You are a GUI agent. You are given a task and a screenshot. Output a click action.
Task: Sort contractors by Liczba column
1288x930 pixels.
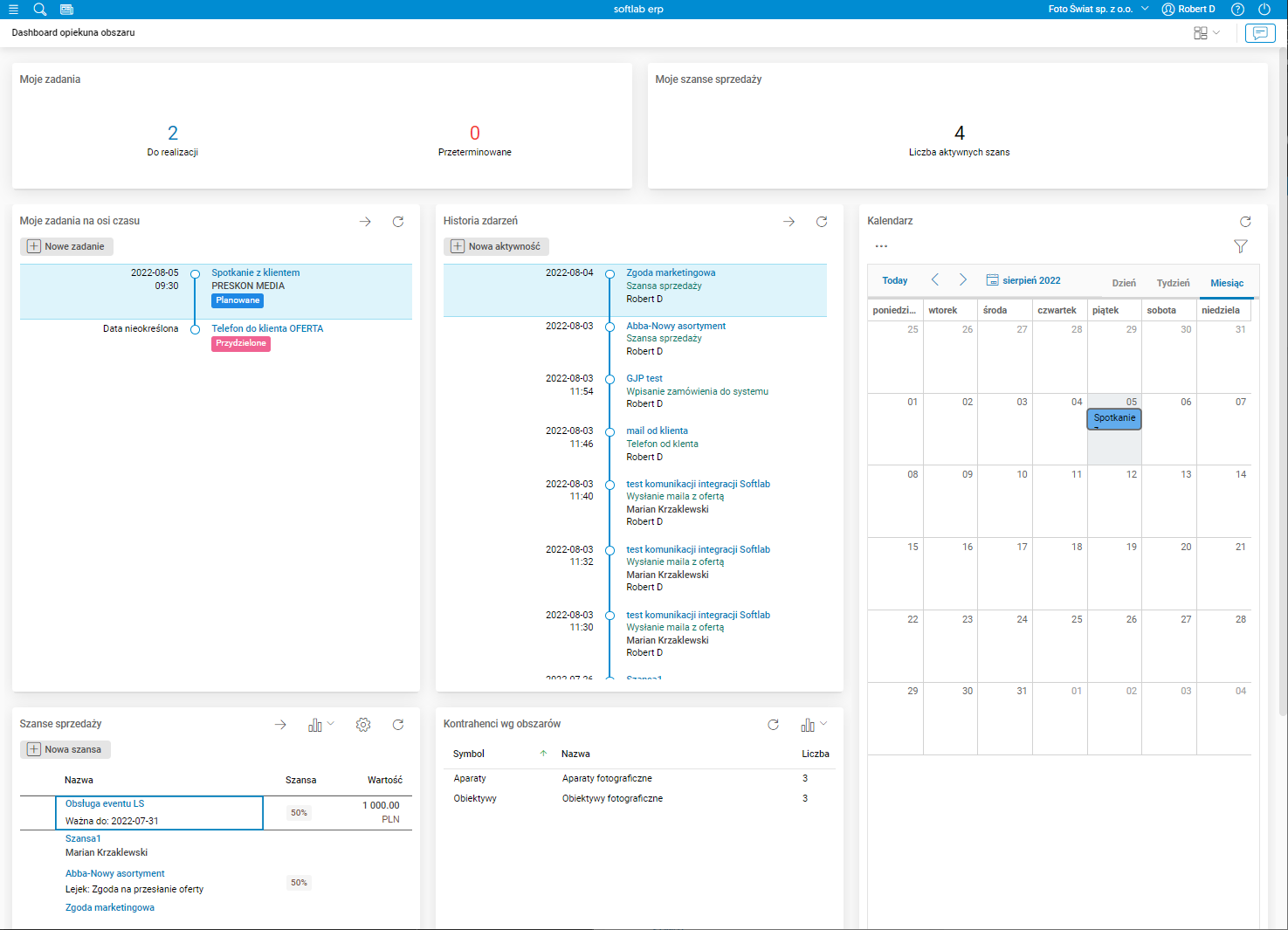click(x=816, y=754)
